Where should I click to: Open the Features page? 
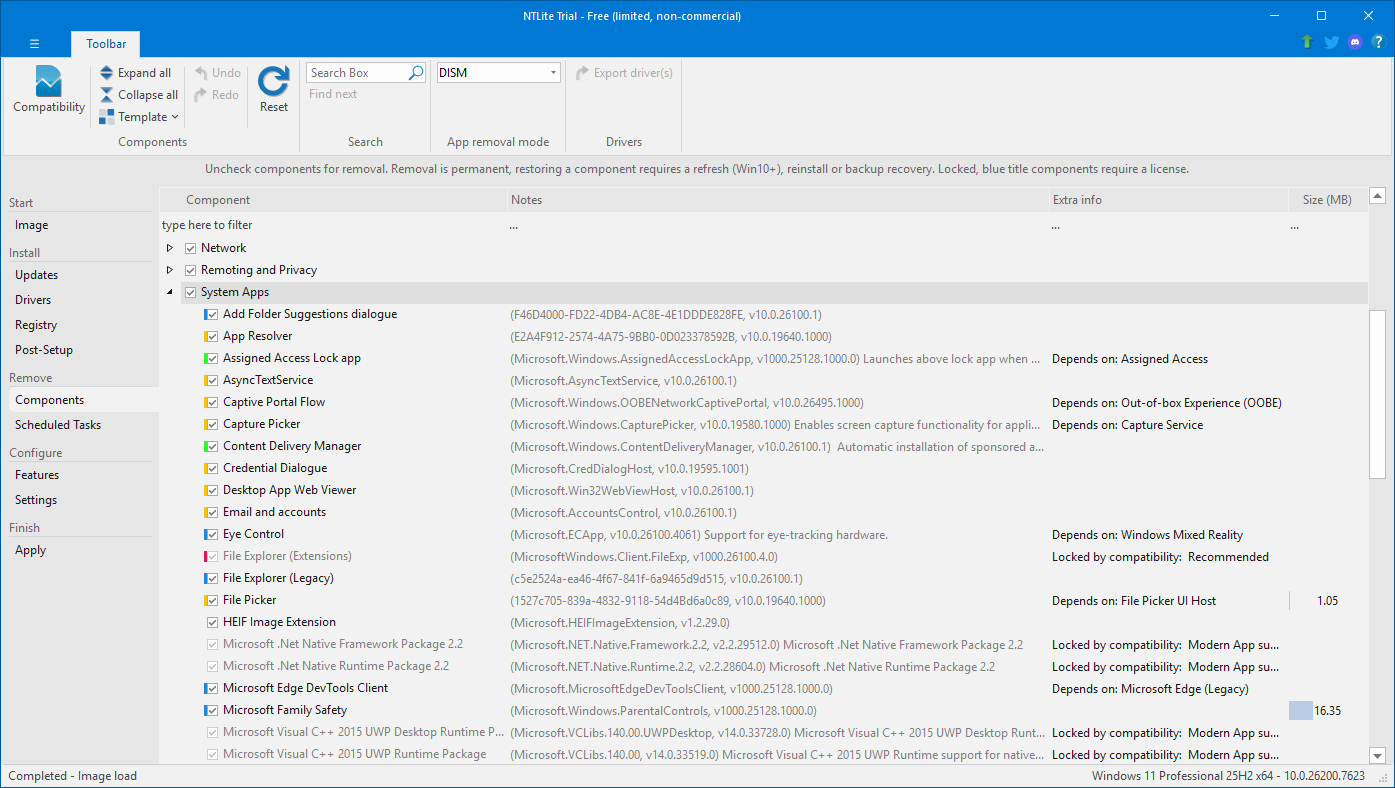click(37, 475)
